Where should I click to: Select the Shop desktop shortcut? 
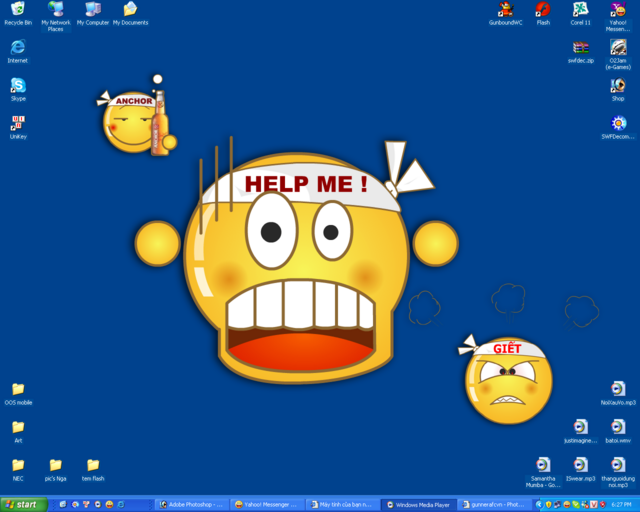pos(618,89)
